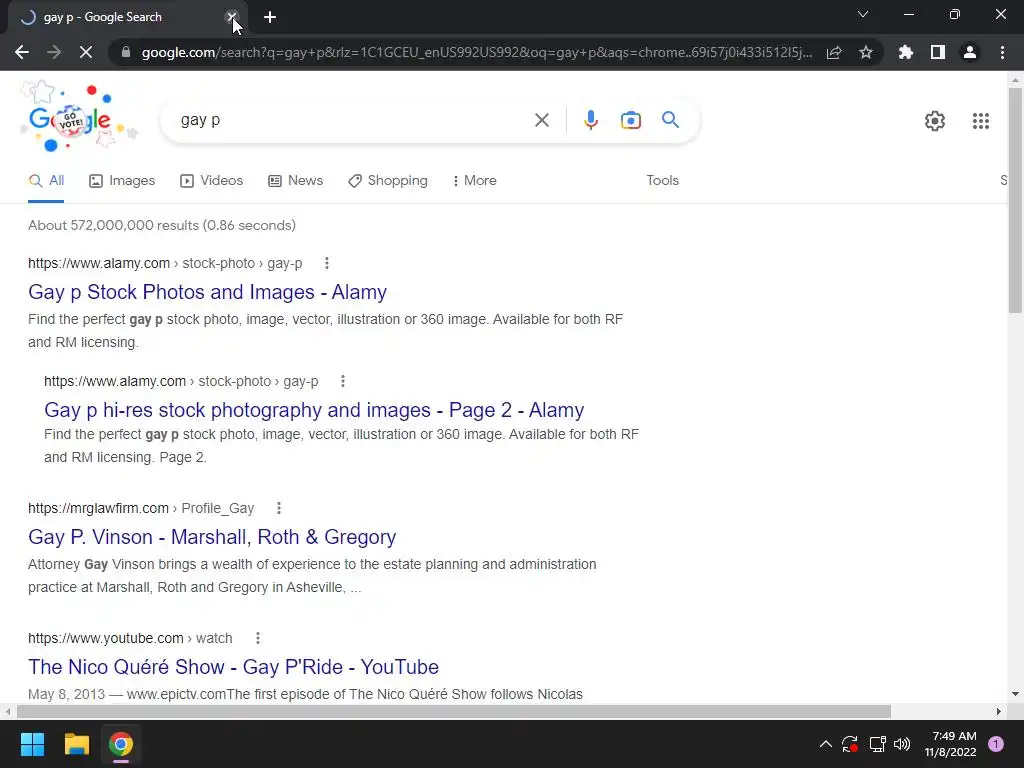Show hidden system tray icons

click(825, 744)
